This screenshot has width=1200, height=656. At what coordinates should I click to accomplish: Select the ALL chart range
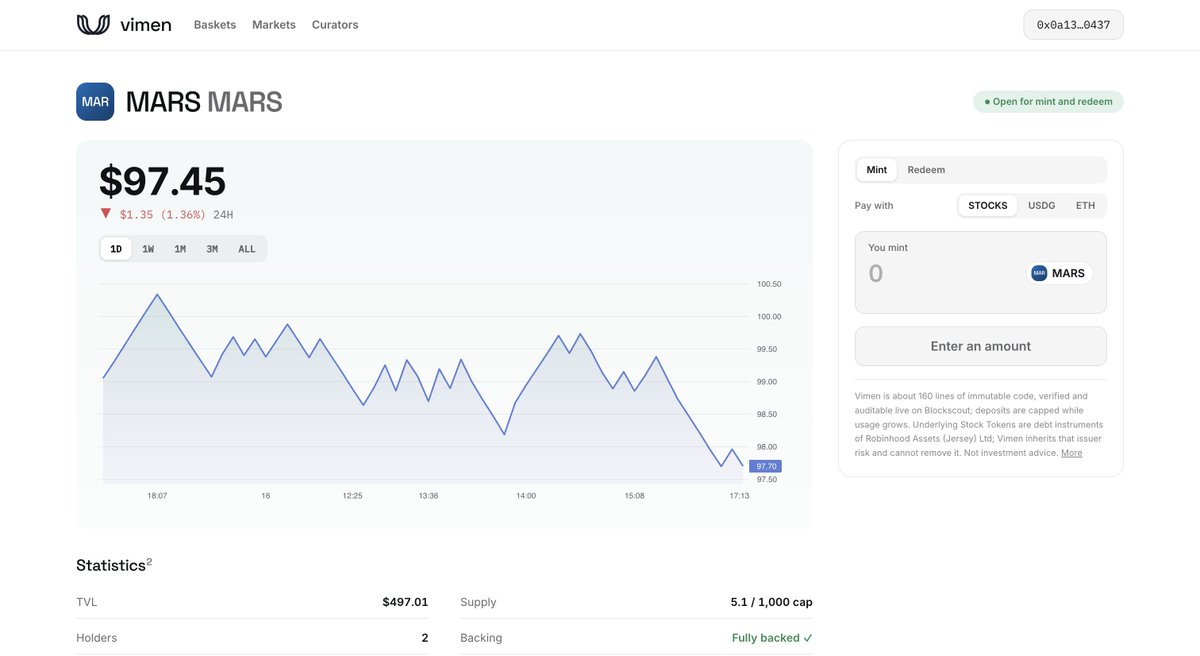click(x=247, y=249)
